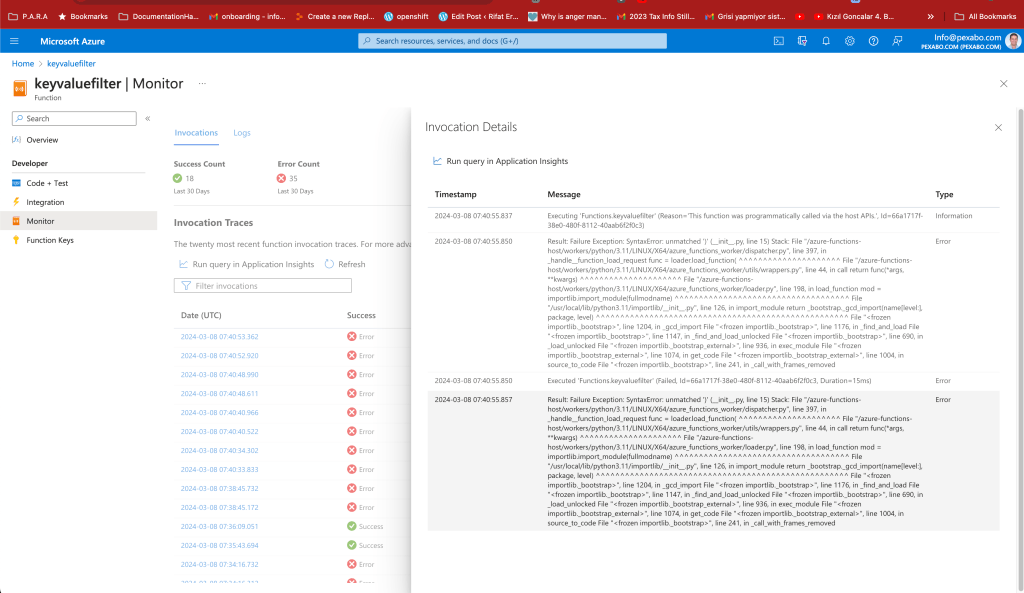Open the Directories and subscriptions filter icon
This screenshot has width=1024, height=593.
point(803,41)
